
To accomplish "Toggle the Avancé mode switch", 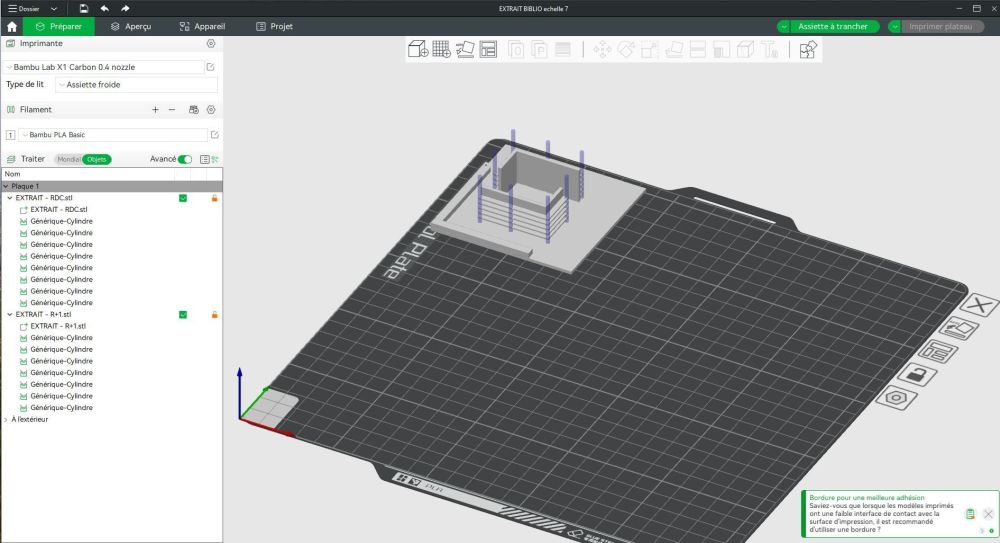I will (x=185, y=159).
